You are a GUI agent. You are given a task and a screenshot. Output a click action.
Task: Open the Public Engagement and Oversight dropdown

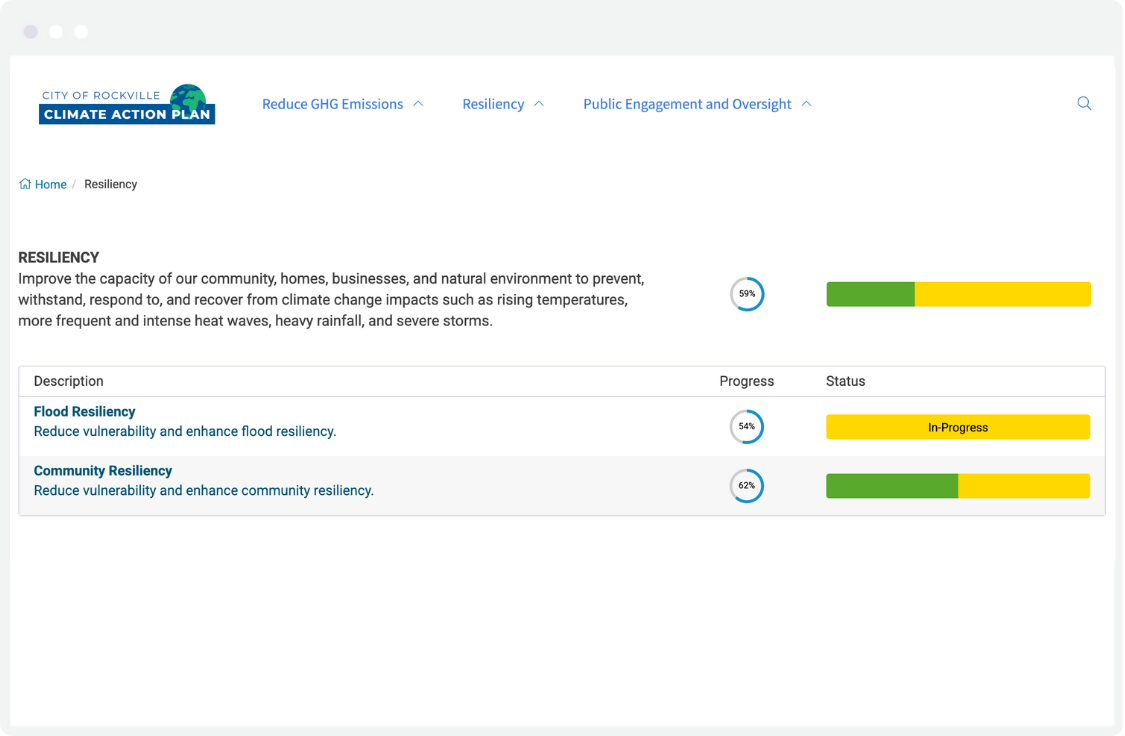[806, 103]
